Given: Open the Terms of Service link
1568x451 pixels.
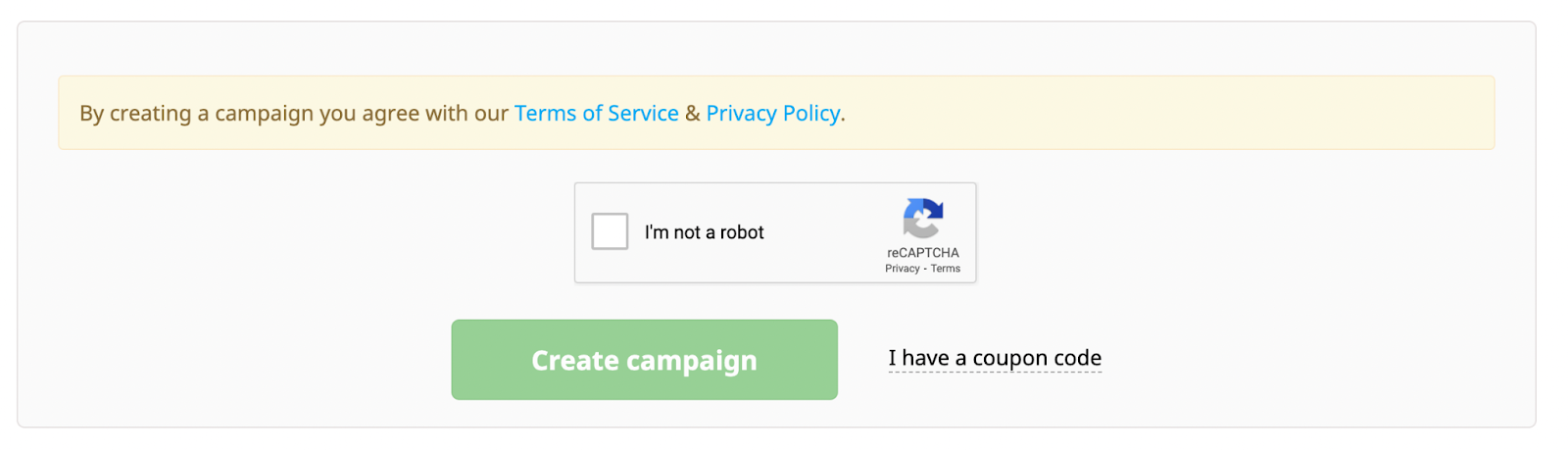Looking at the screenshot, I should pos(596,114).
